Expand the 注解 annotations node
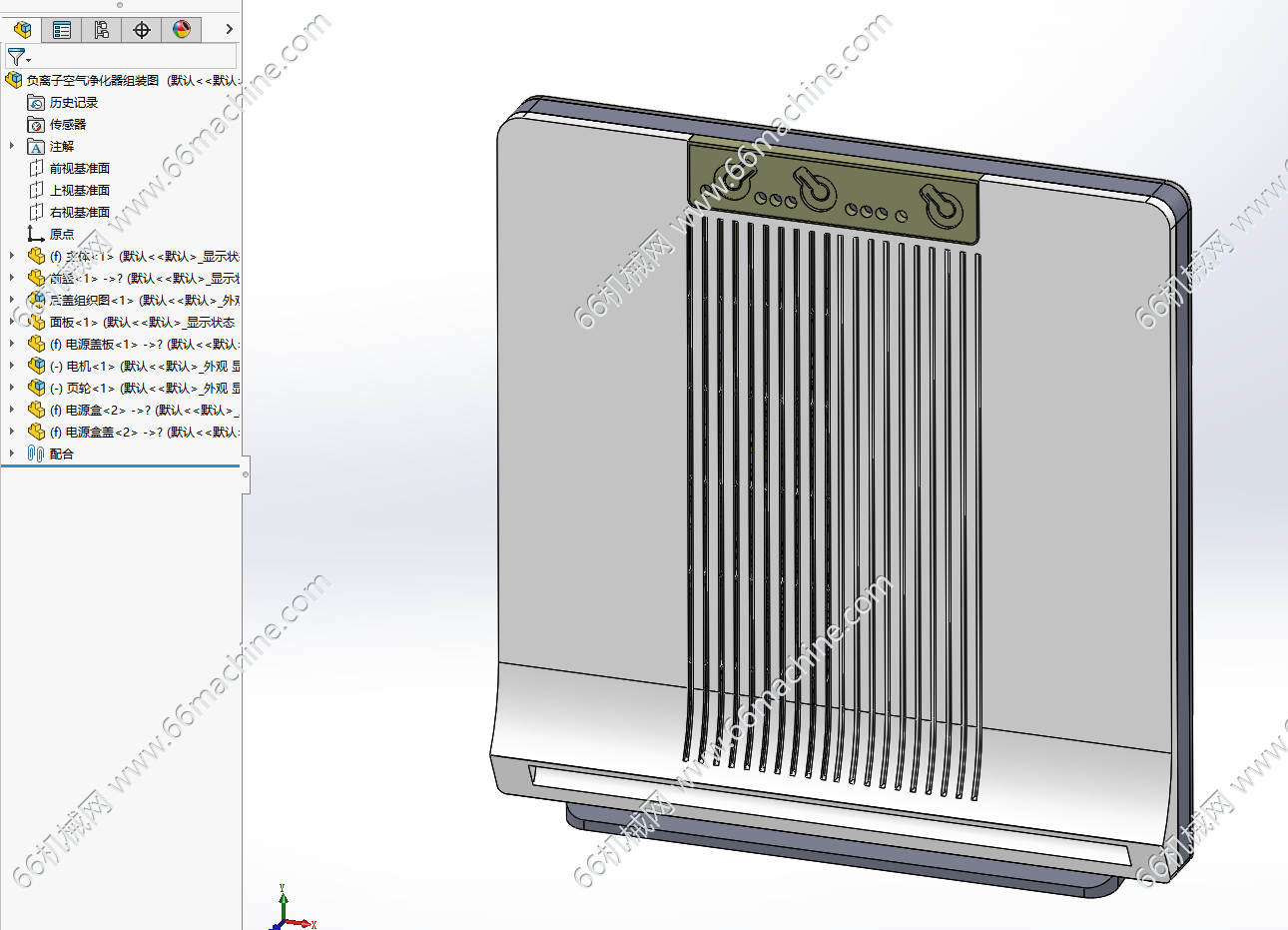 pos(12,147)
